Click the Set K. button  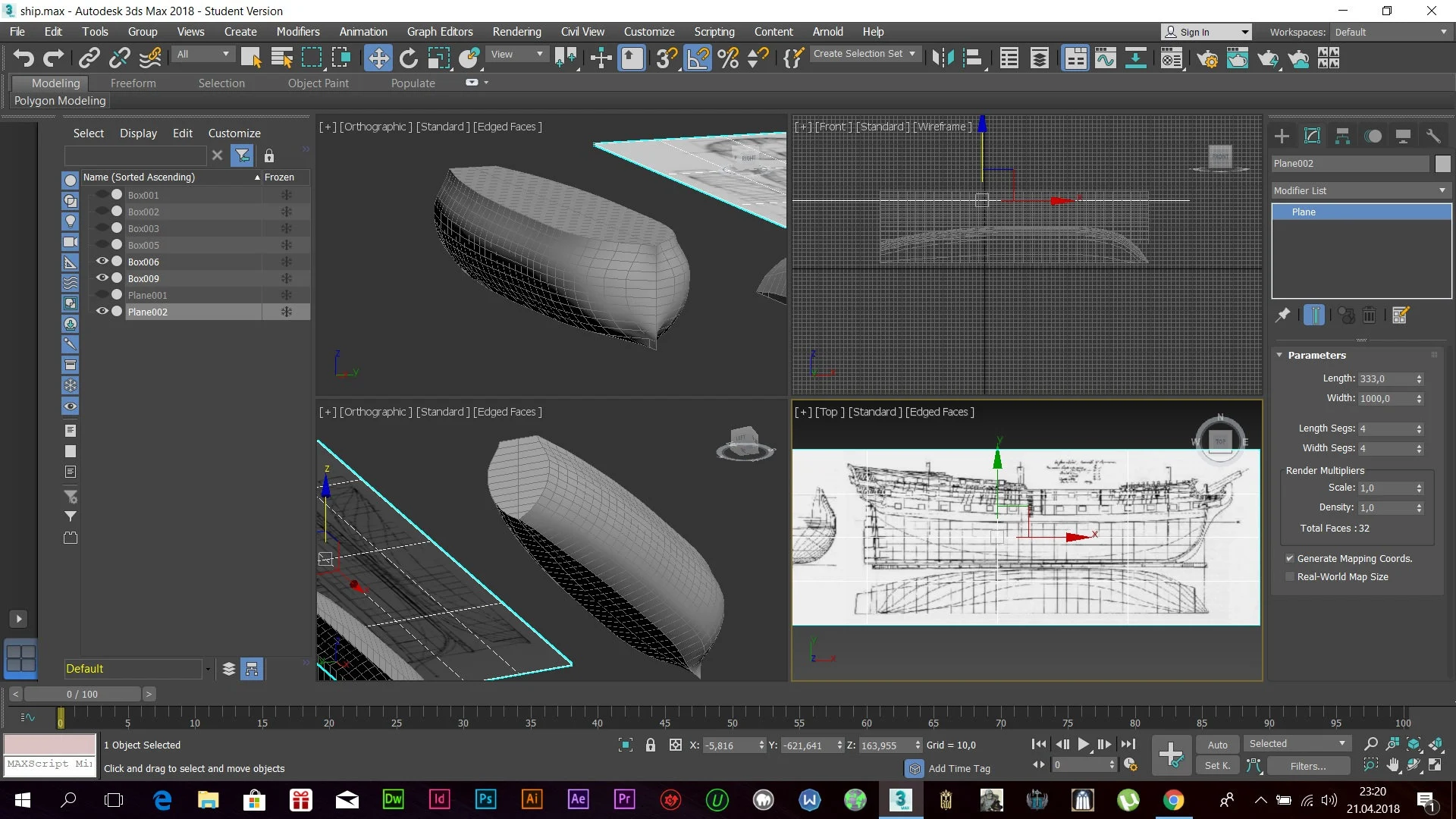tap(1217, 765)
